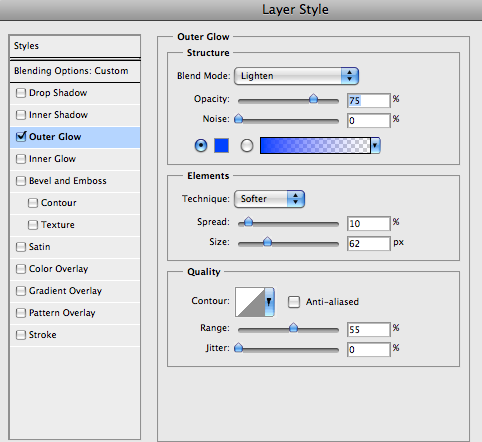482x442 pixels.
Task: Enable the Drop Shadow checkbox
Action: (21, 93)
